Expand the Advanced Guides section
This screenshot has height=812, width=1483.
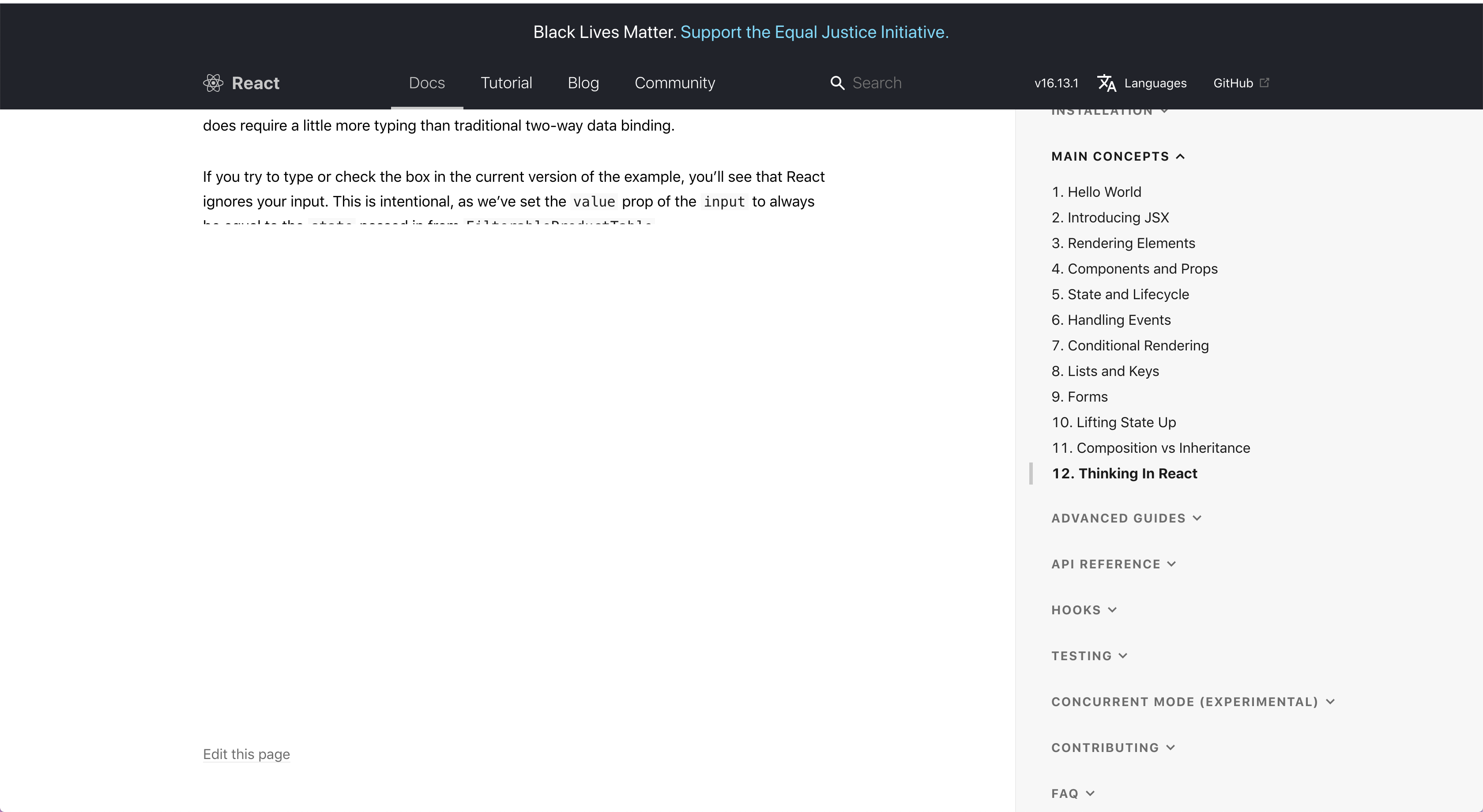(x=1125, y=518)
